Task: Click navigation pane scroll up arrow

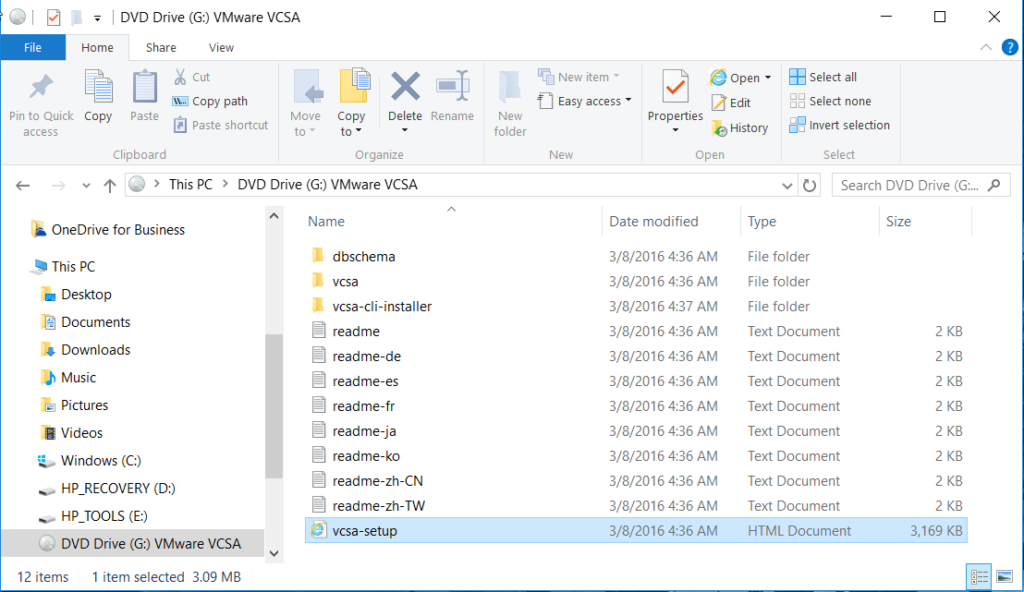Action: pos(274,216)
